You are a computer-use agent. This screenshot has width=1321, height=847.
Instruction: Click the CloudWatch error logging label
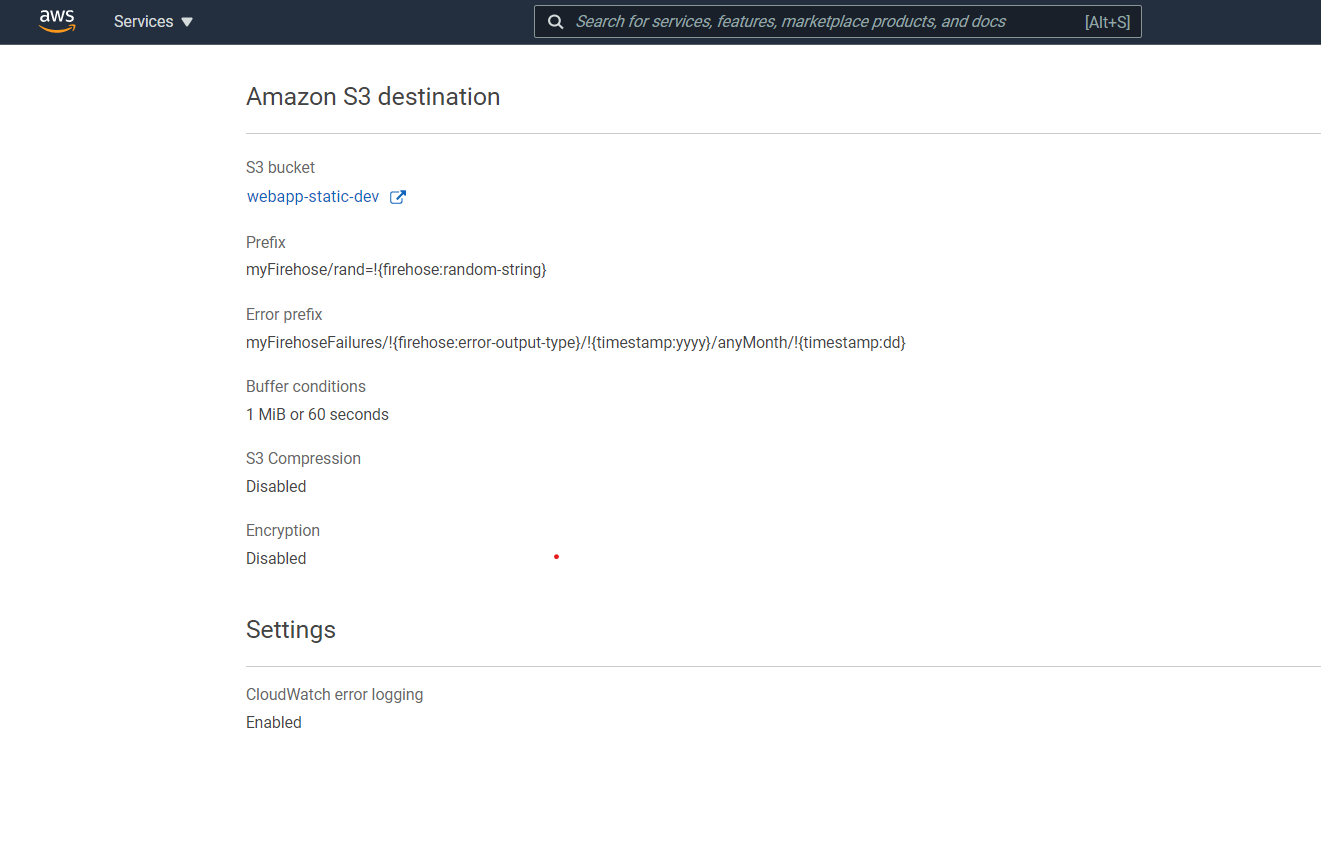click(x=335, y=694)
